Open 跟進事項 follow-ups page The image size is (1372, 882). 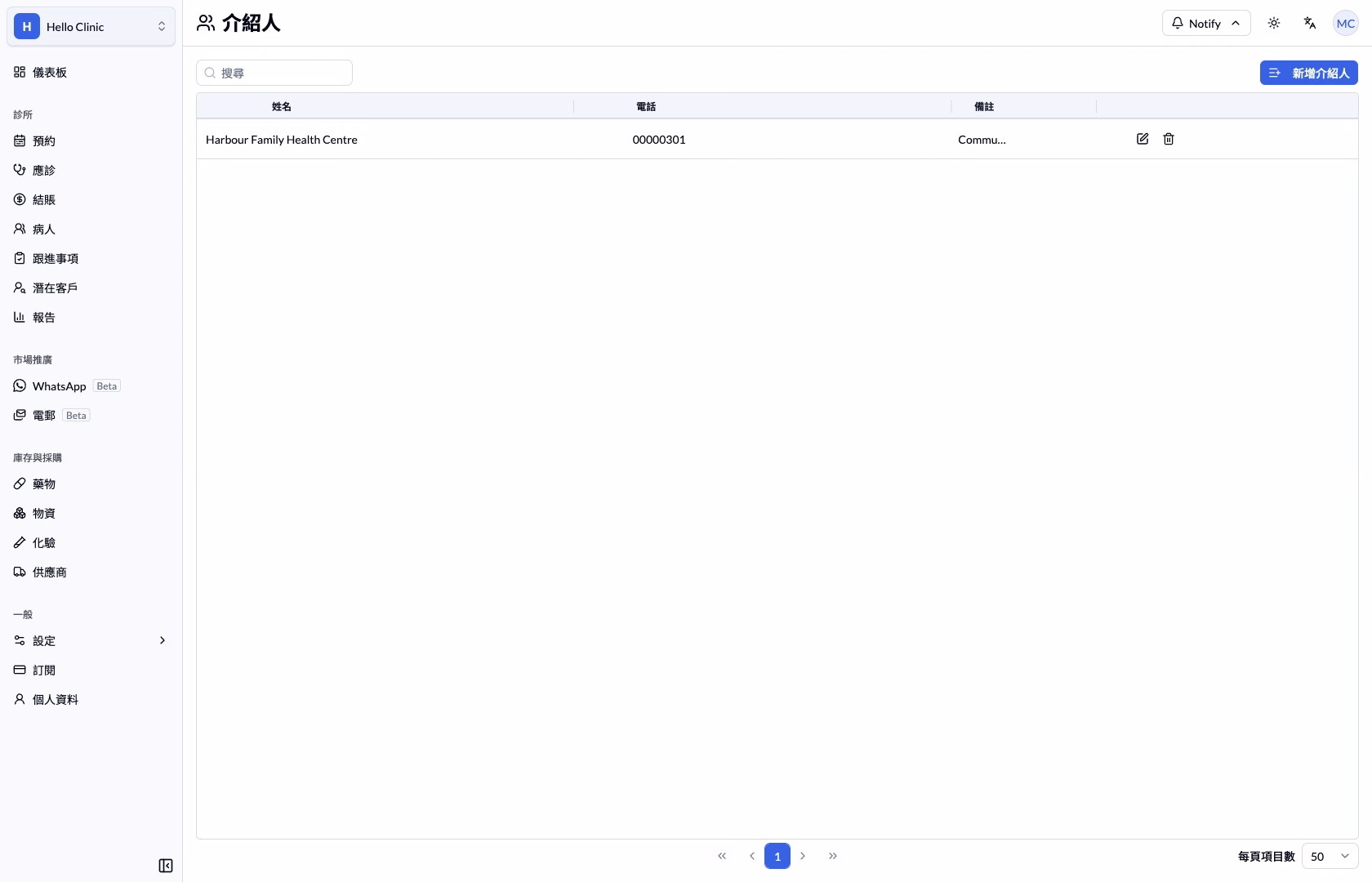[x=91, y=258]
